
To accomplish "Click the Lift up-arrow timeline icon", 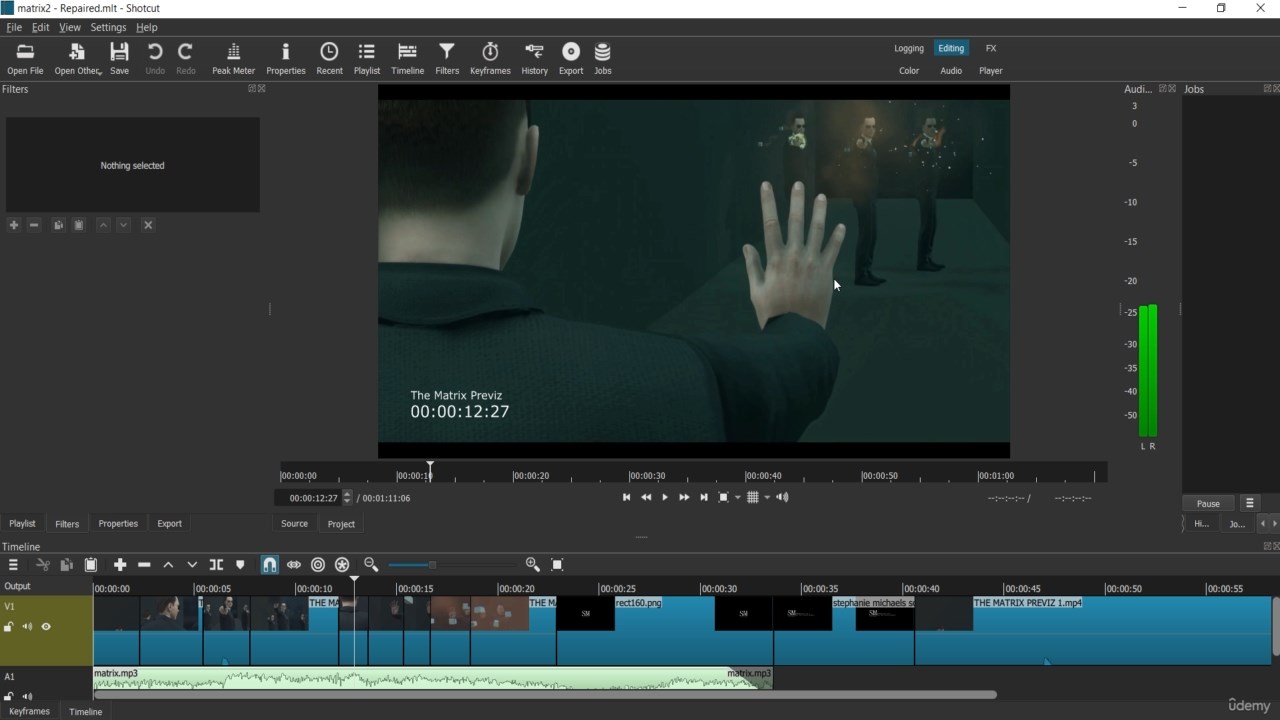I will (x=168, y=565).
